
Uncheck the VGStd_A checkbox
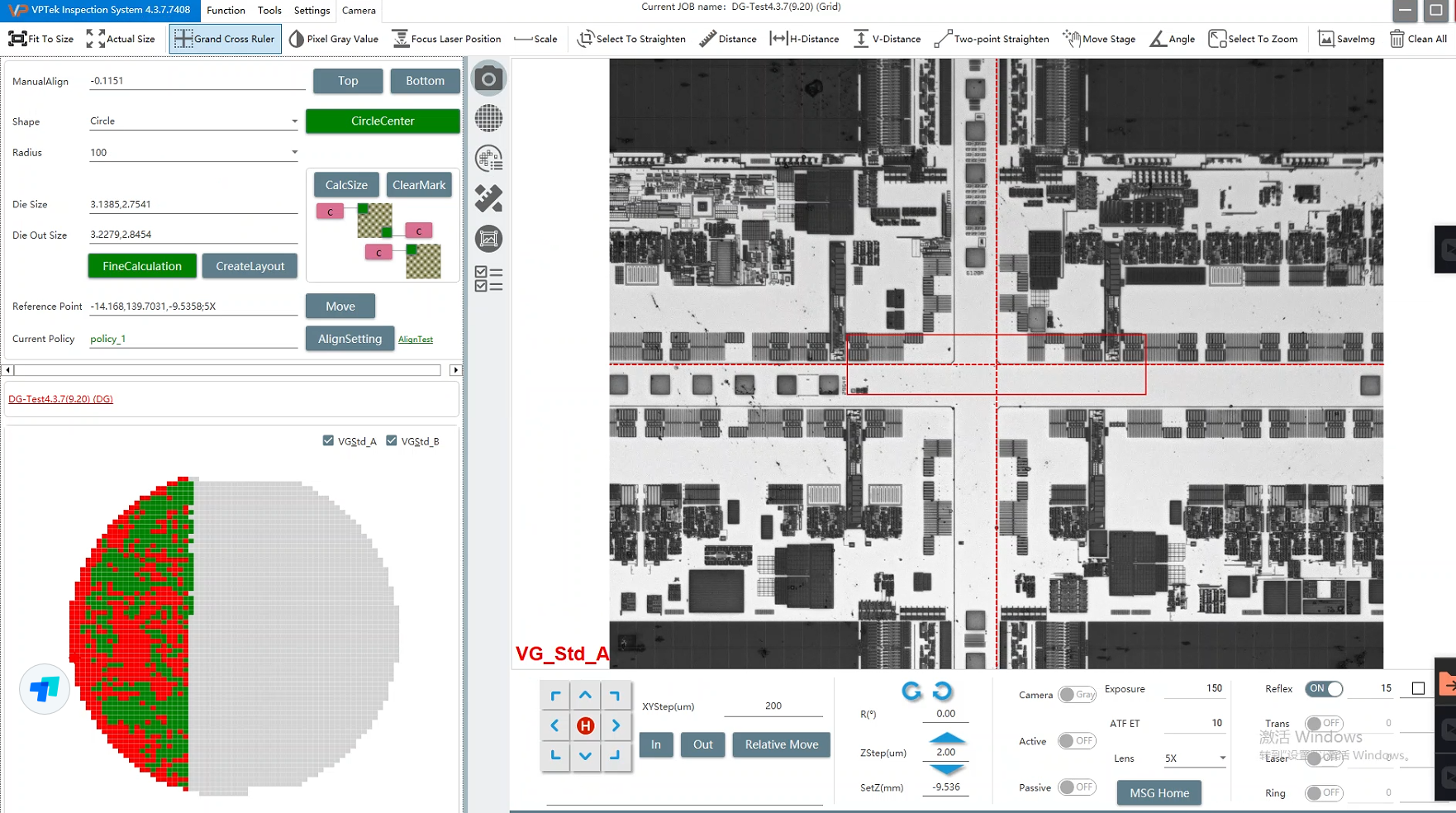[328, 441]
